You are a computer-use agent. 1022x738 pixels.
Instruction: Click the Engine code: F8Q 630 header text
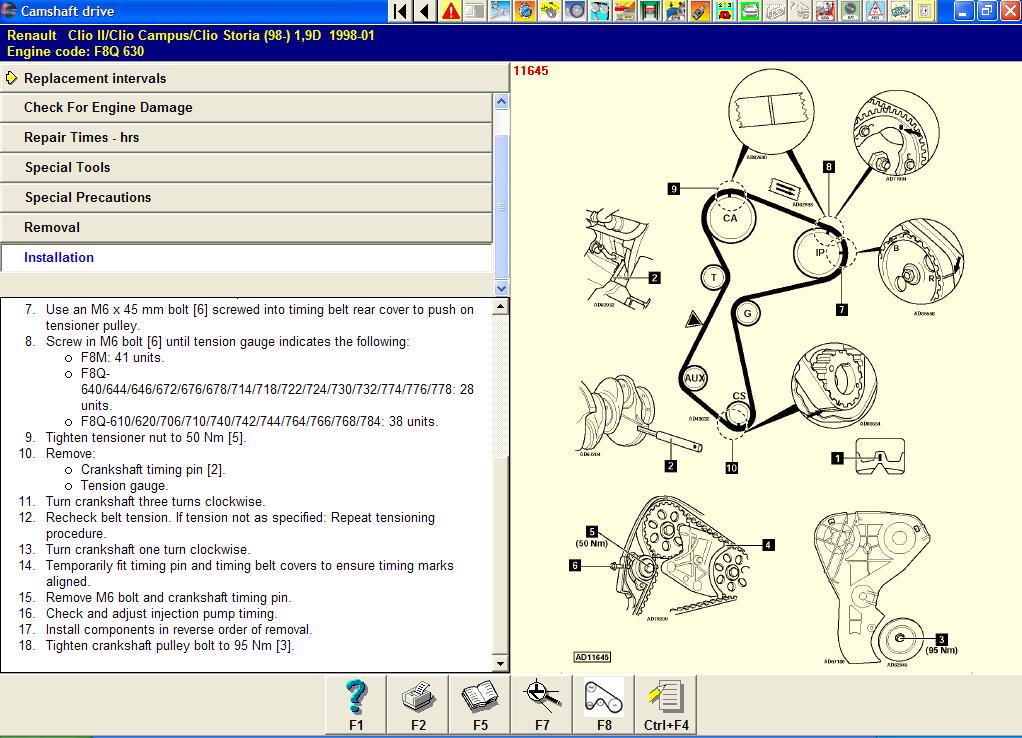76,52
